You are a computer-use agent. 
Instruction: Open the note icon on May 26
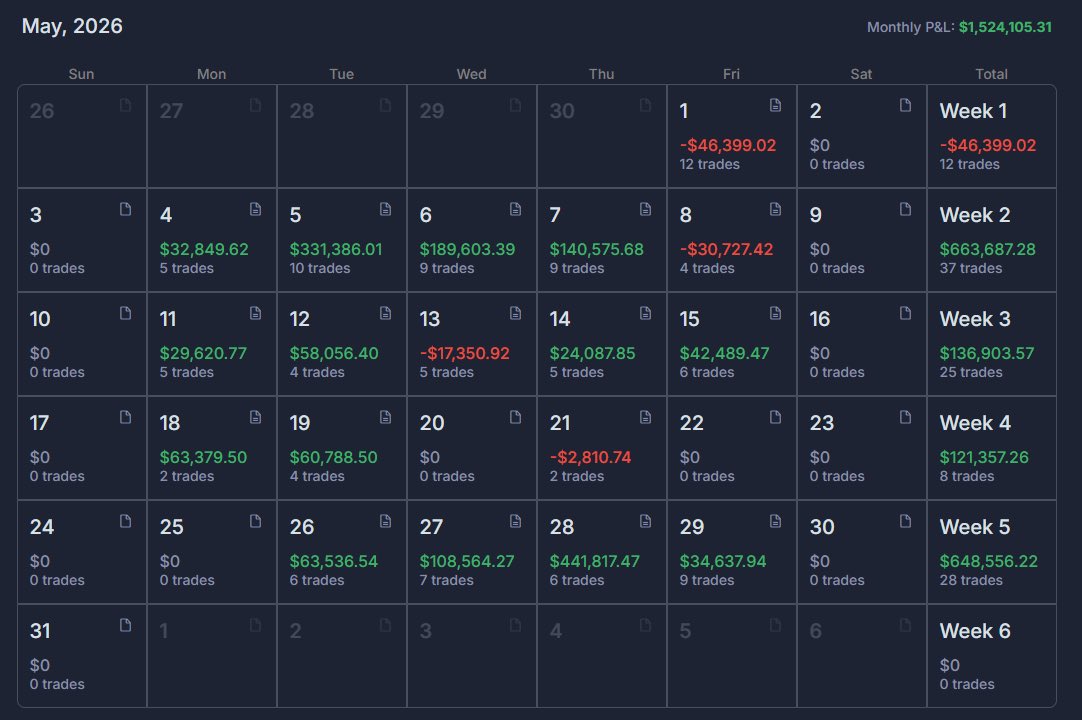point(385,521)
